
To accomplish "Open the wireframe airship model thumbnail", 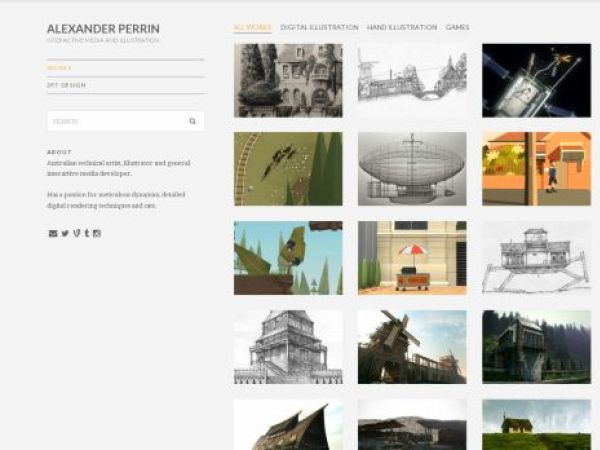I will [412, 169].
